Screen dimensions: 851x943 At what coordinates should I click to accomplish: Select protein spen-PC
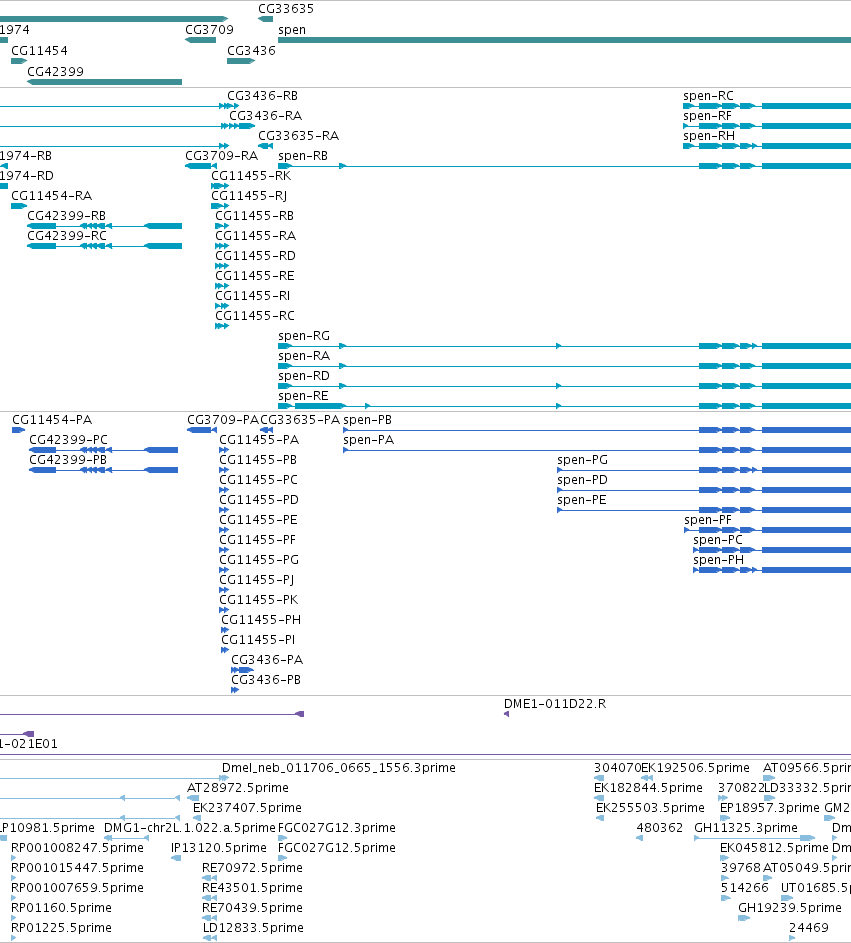tap(772, 550)
